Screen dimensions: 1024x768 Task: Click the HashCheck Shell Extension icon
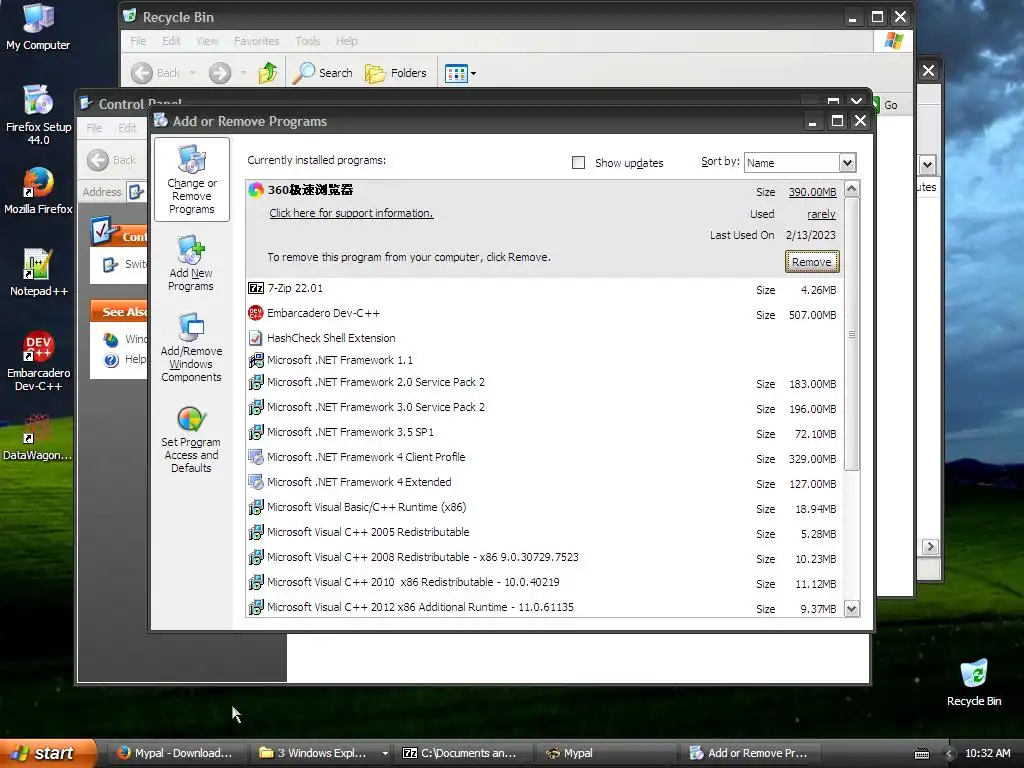256,338
